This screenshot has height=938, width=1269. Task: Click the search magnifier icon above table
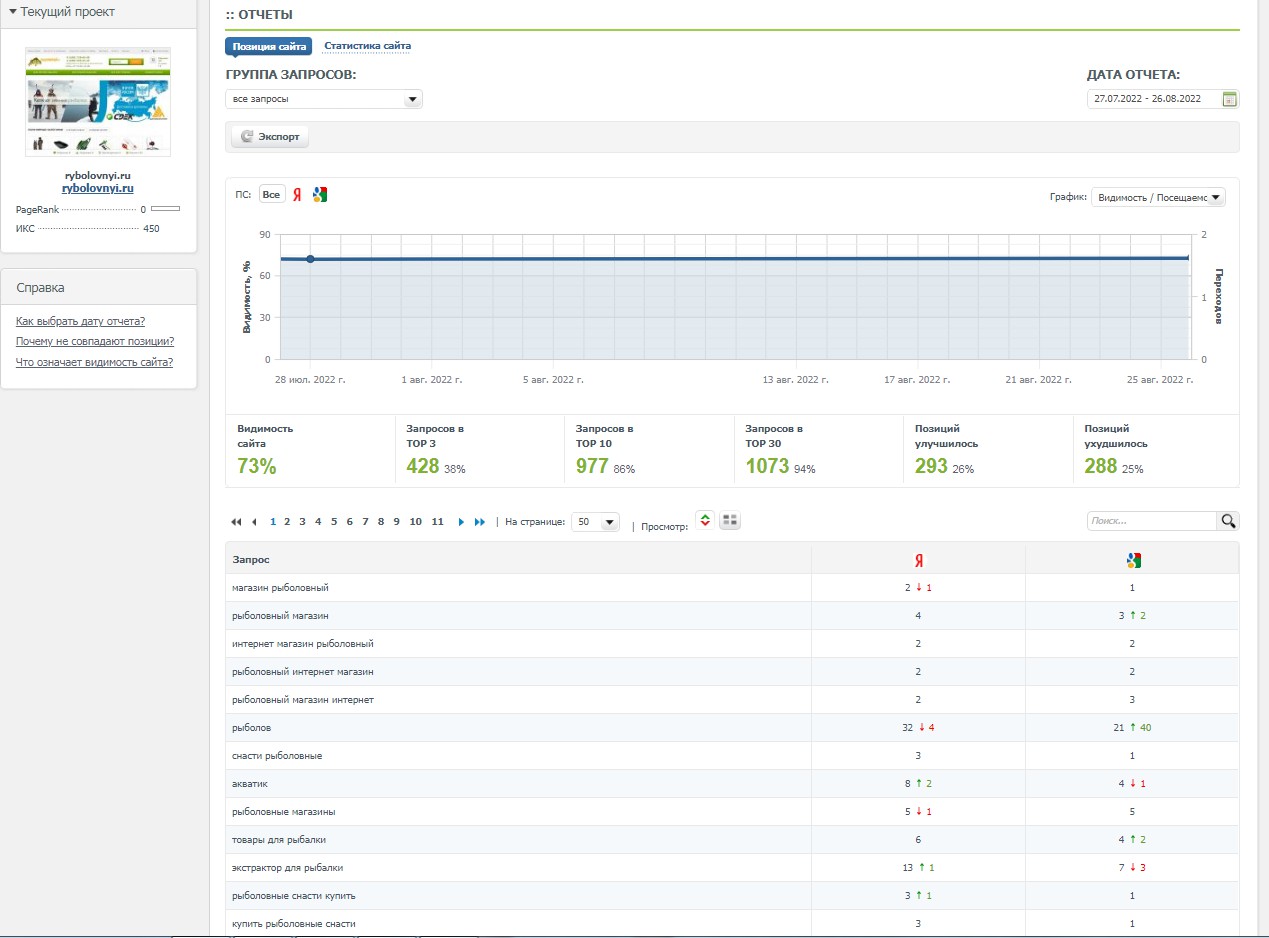pyautogui.click(x=1228, y=521)
